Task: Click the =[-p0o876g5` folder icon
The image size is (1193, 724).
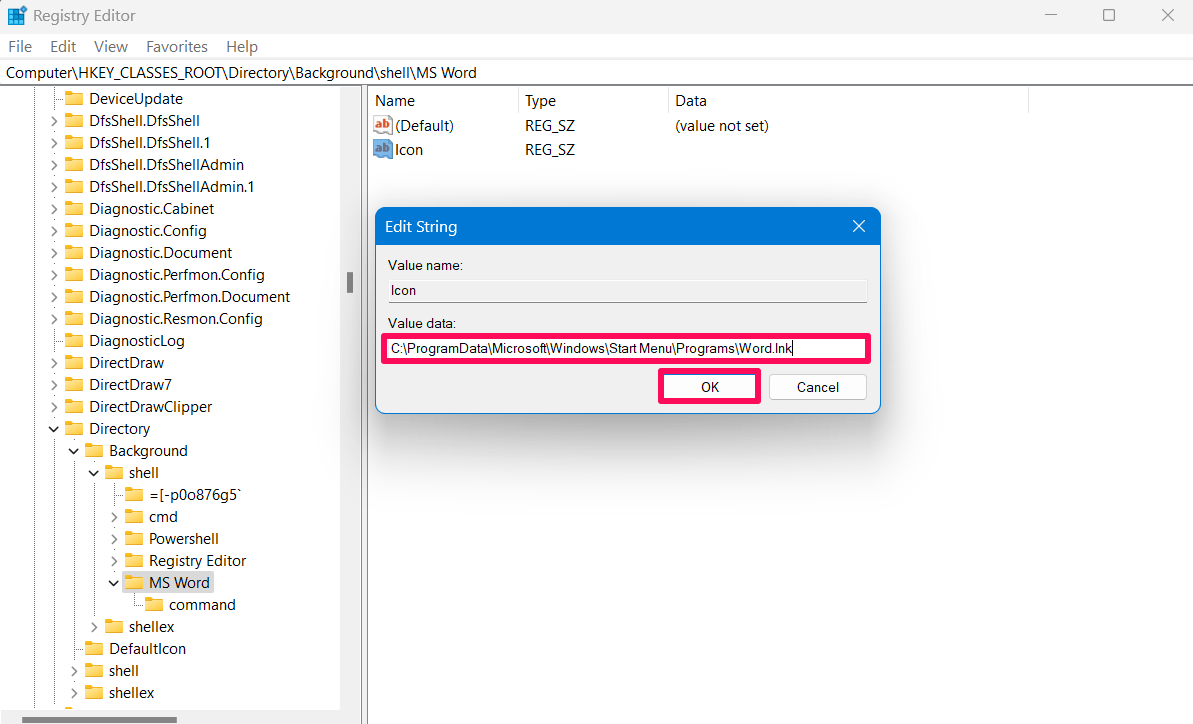Action: (x=134, y=495)
